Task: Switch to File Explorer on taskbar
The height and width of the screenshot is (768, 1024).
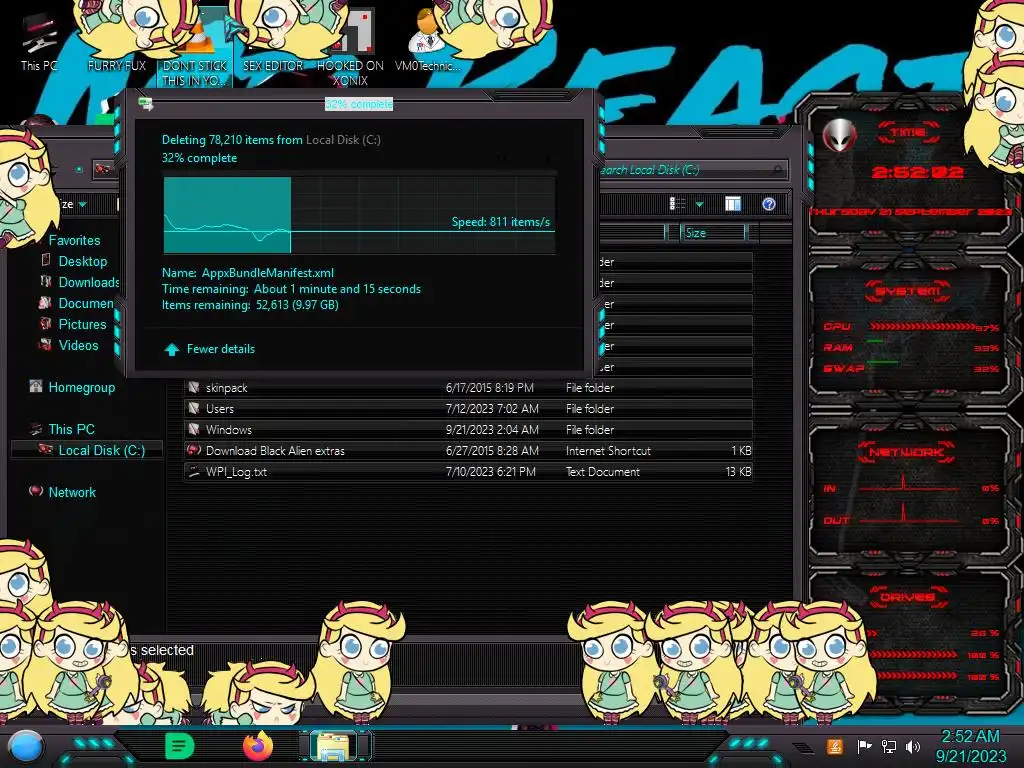Action: pos(333,746)
